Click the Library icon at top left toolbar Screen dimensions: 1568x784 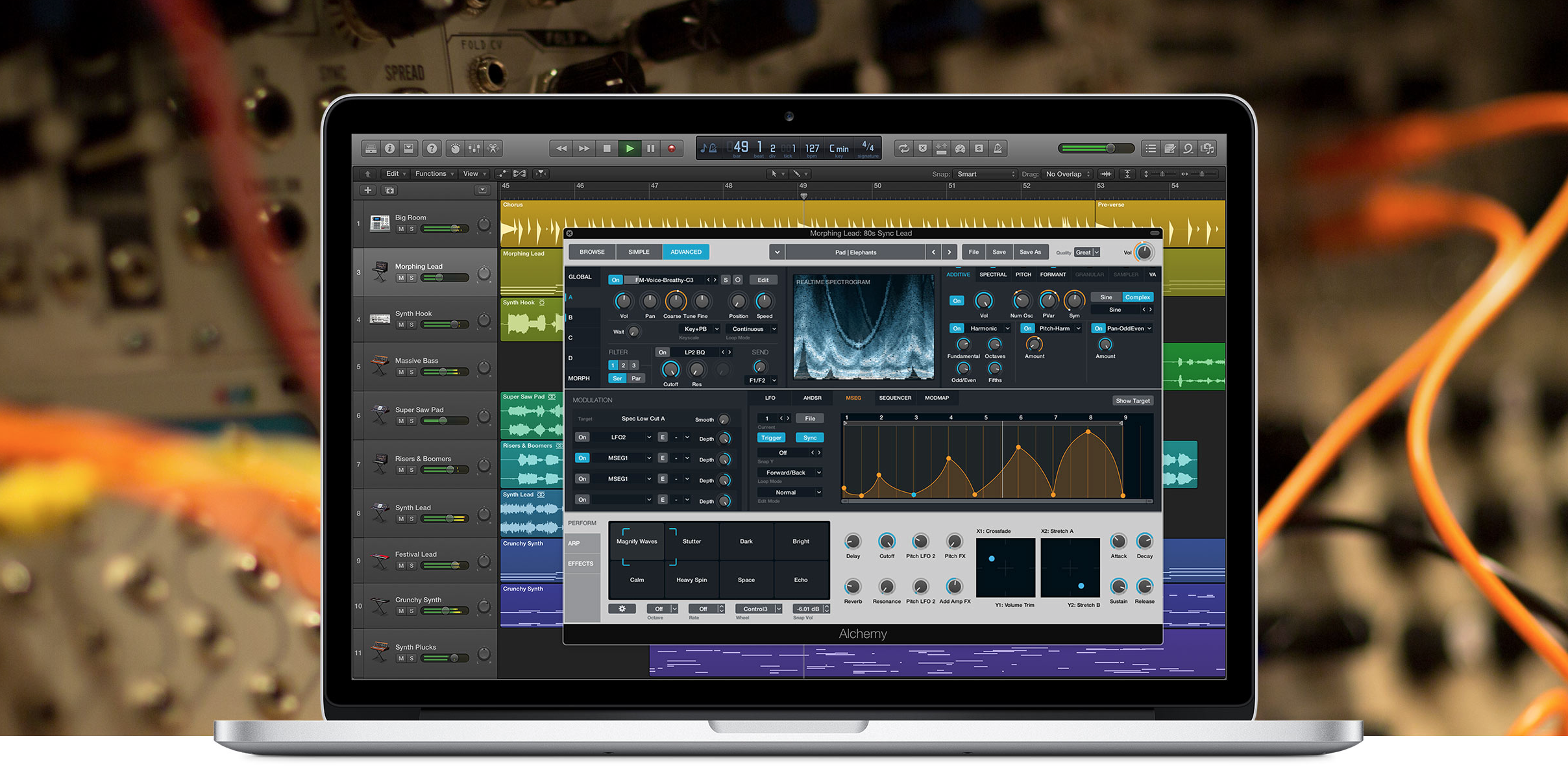(x=371, y=148)
